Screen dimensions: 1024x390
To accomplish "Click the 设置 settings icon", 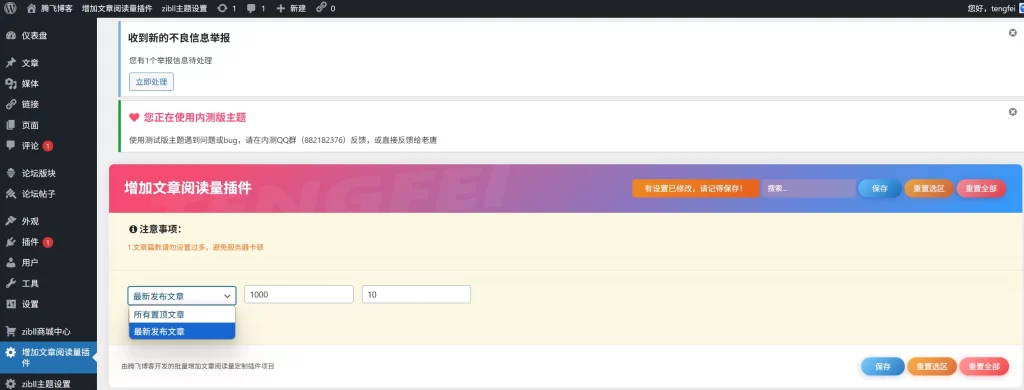I will (10, 304).
